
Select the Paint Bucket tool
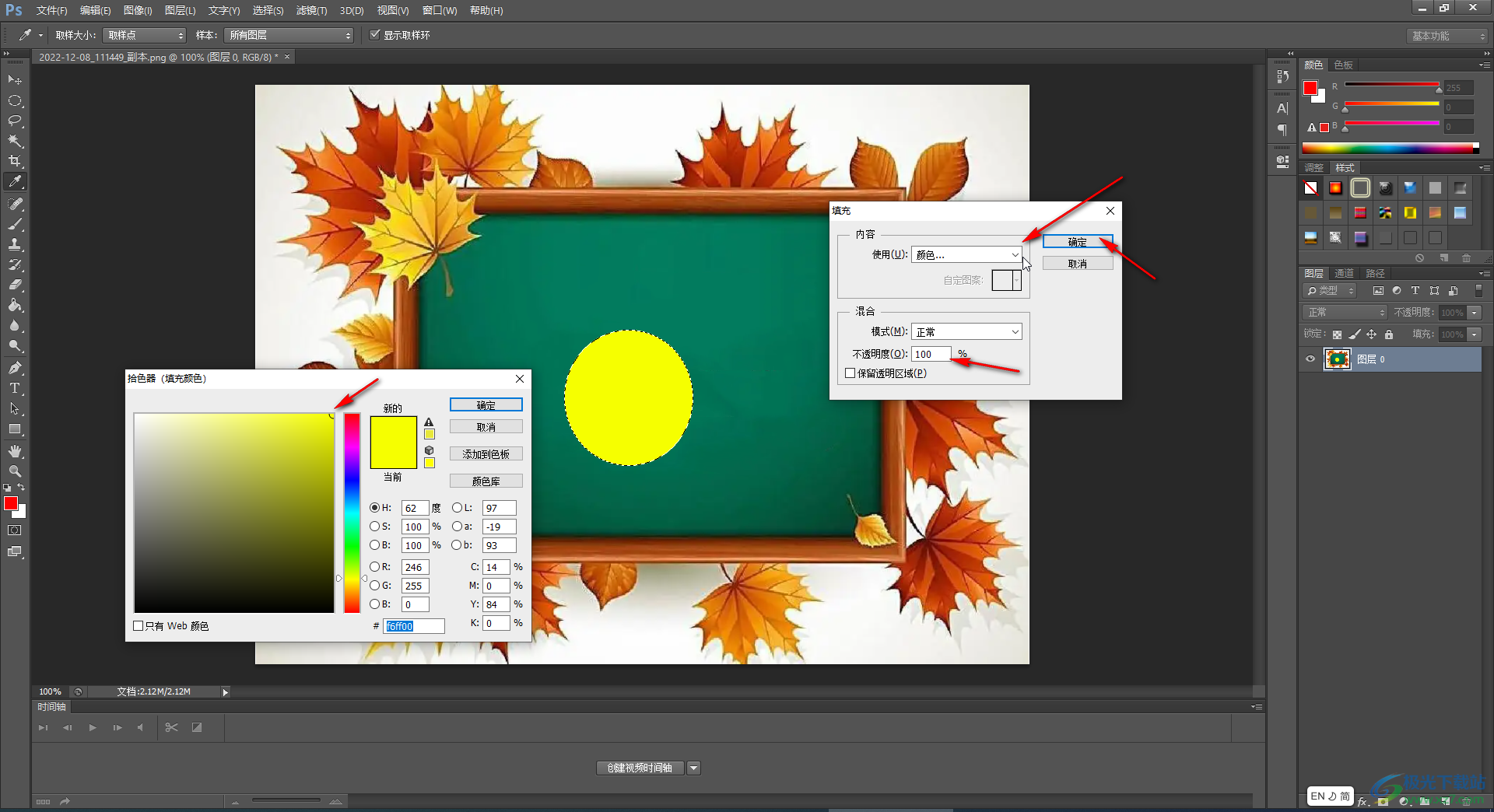click(x=15, y=305)
